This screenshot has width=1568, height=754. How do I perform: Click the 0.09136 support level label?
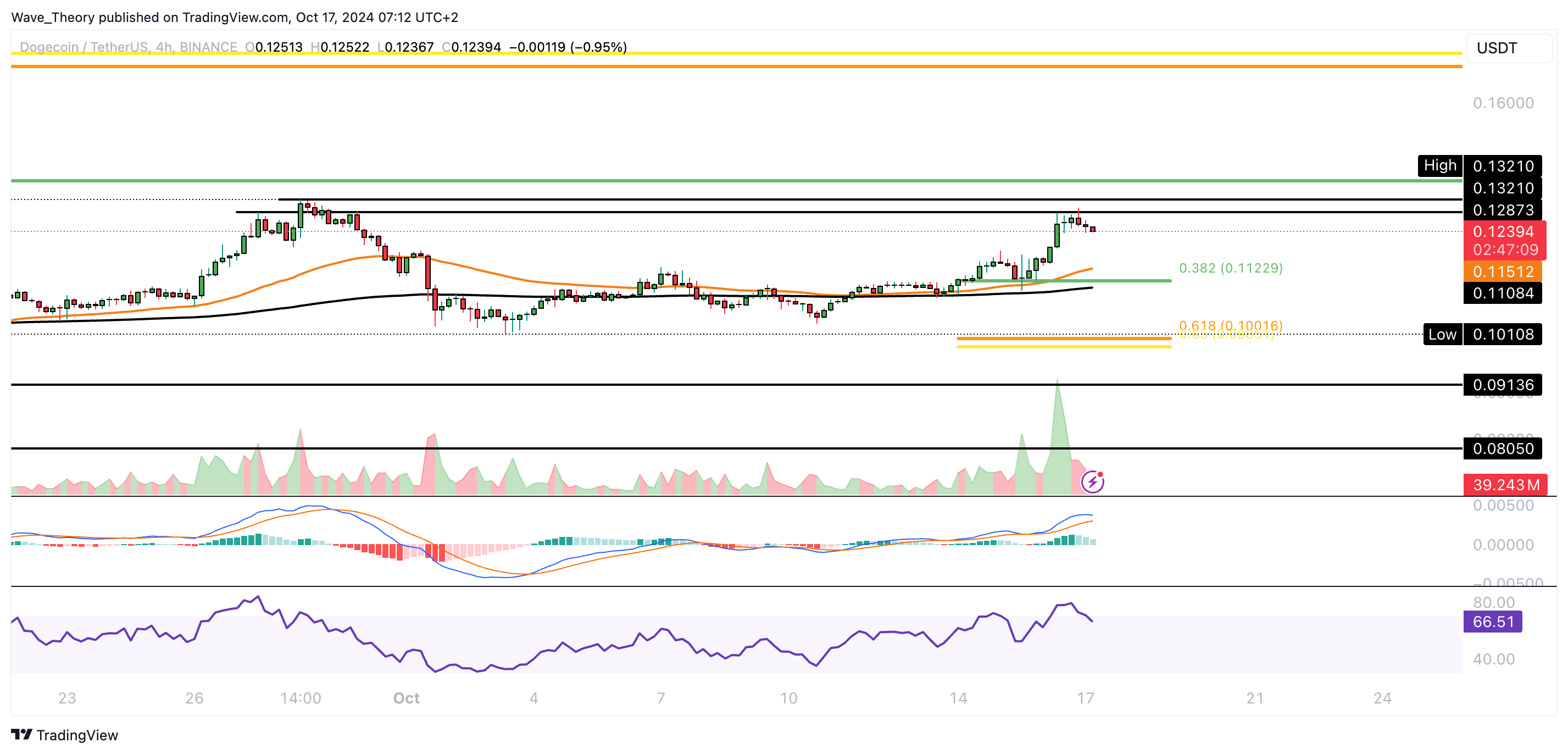coord(1502,385)
